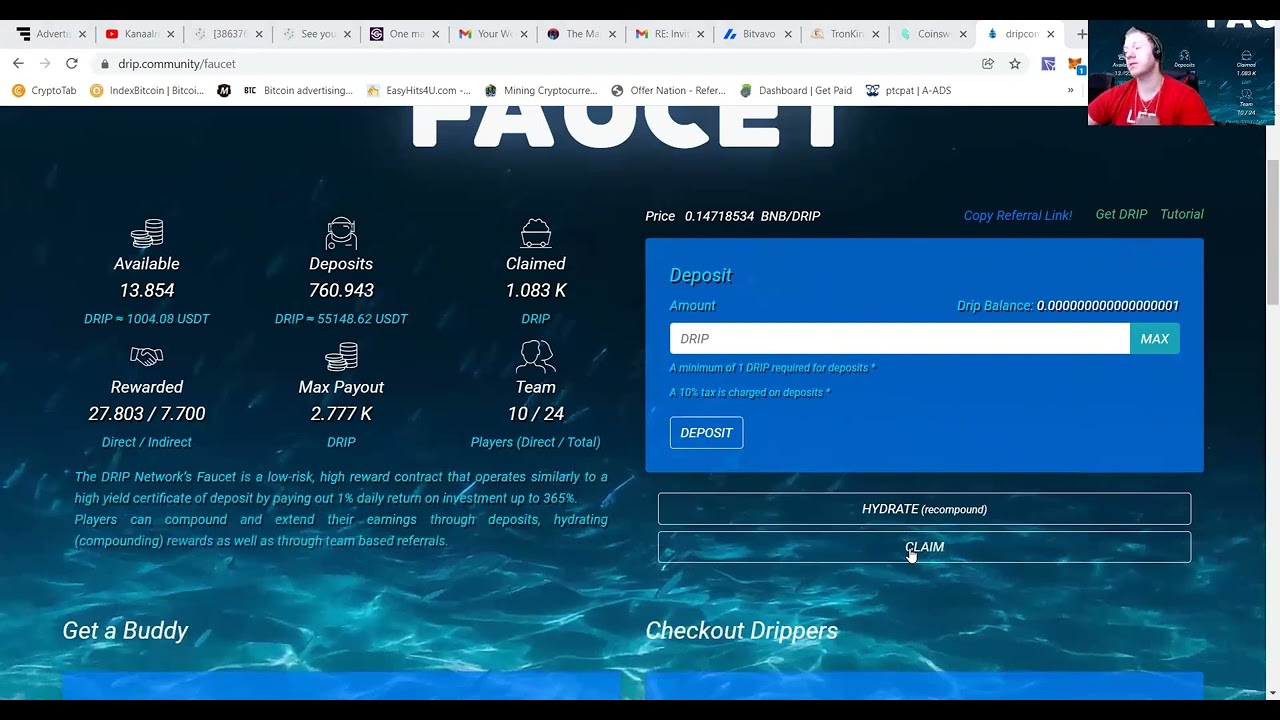The image size is (1280, 720).
Task: Switch to the Advertising tab
Action: click(x=45, y=34)
